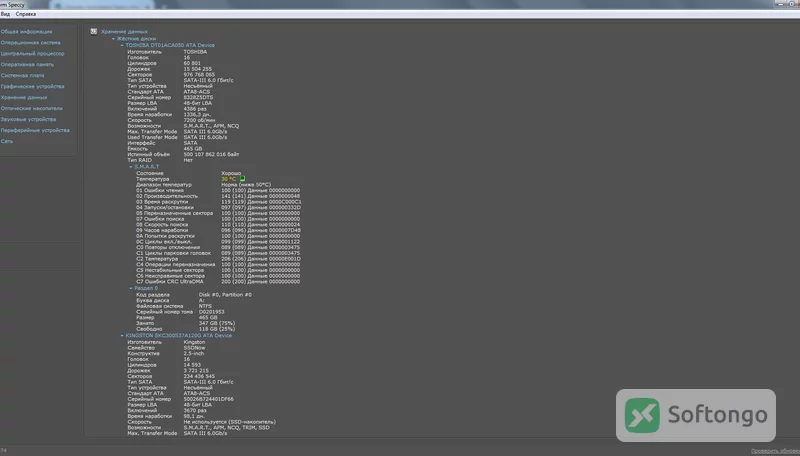Screen dimensions: 800x456
Task: Select the row 03 Время раскрутки
Action: tap(218, 202)
